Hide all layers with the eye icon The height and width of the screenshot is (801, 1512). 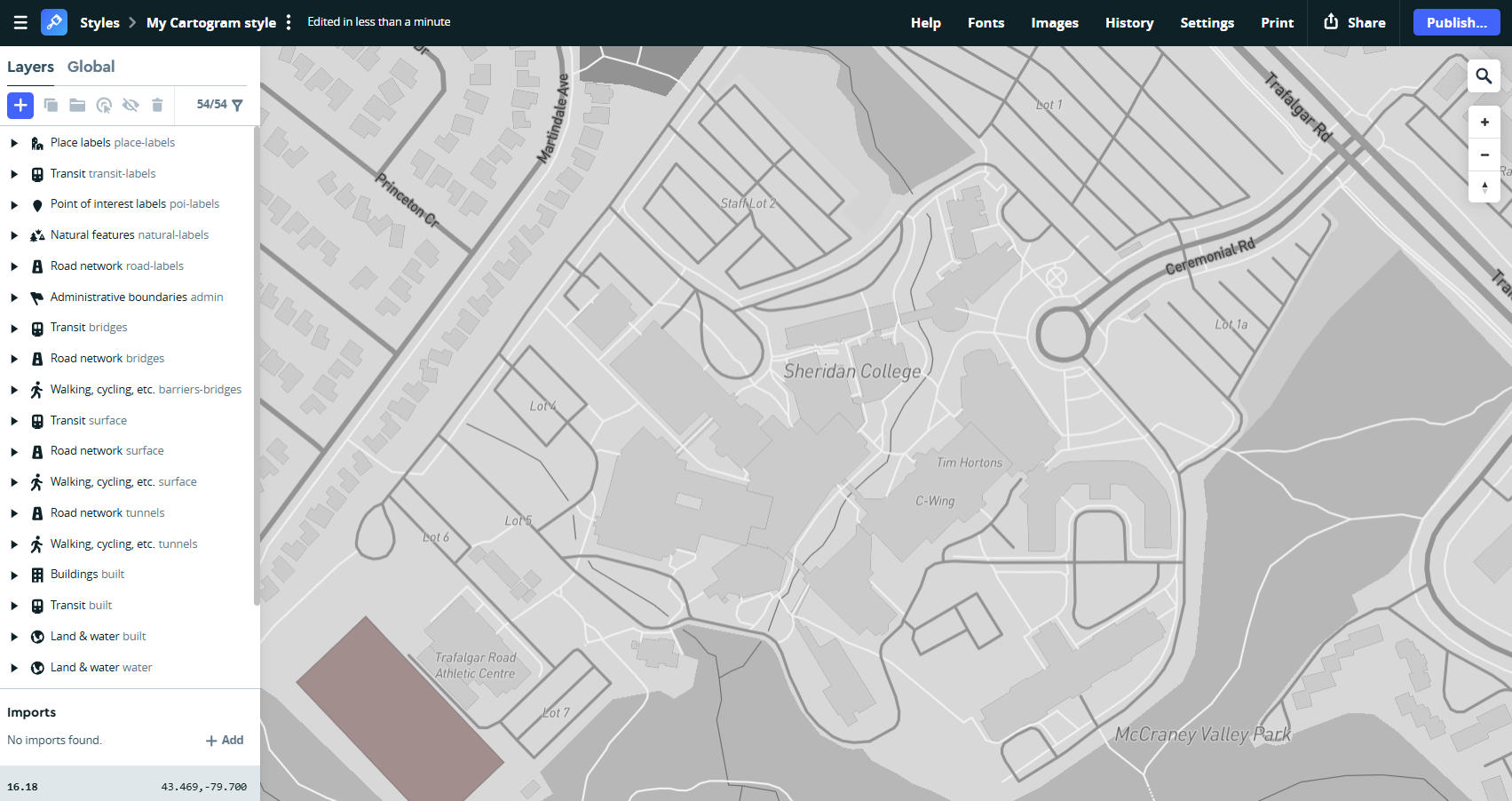[131, 105]
